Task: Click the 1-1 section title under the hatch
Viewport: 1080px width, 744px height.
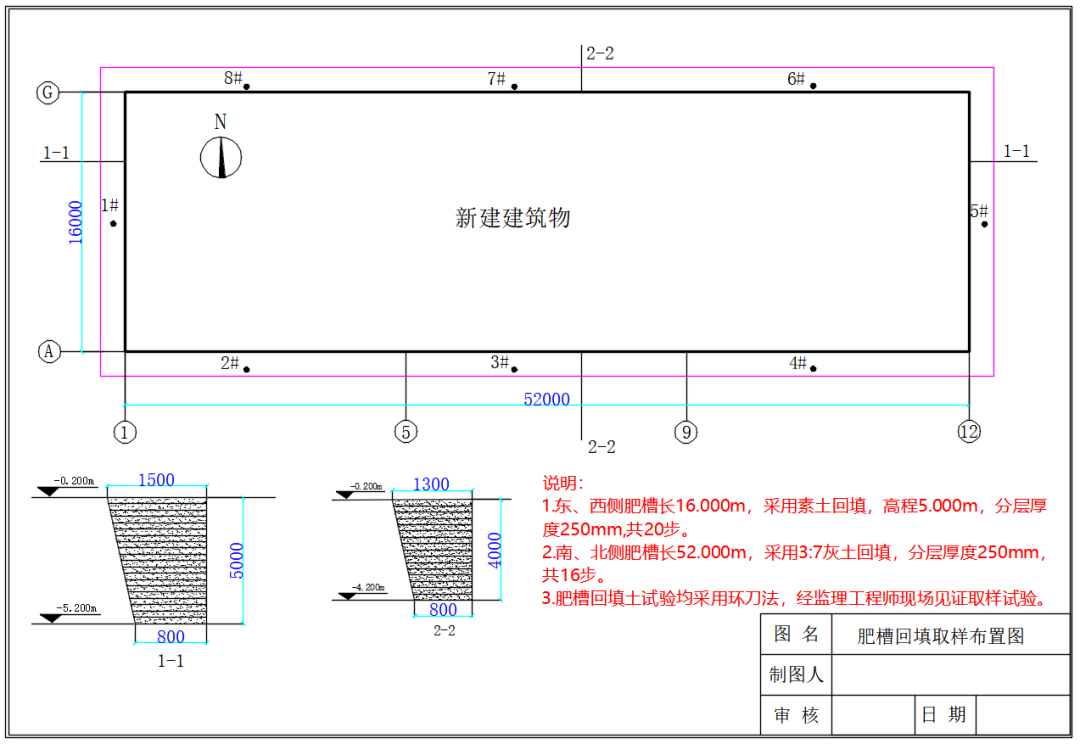Action: [171, 661]
